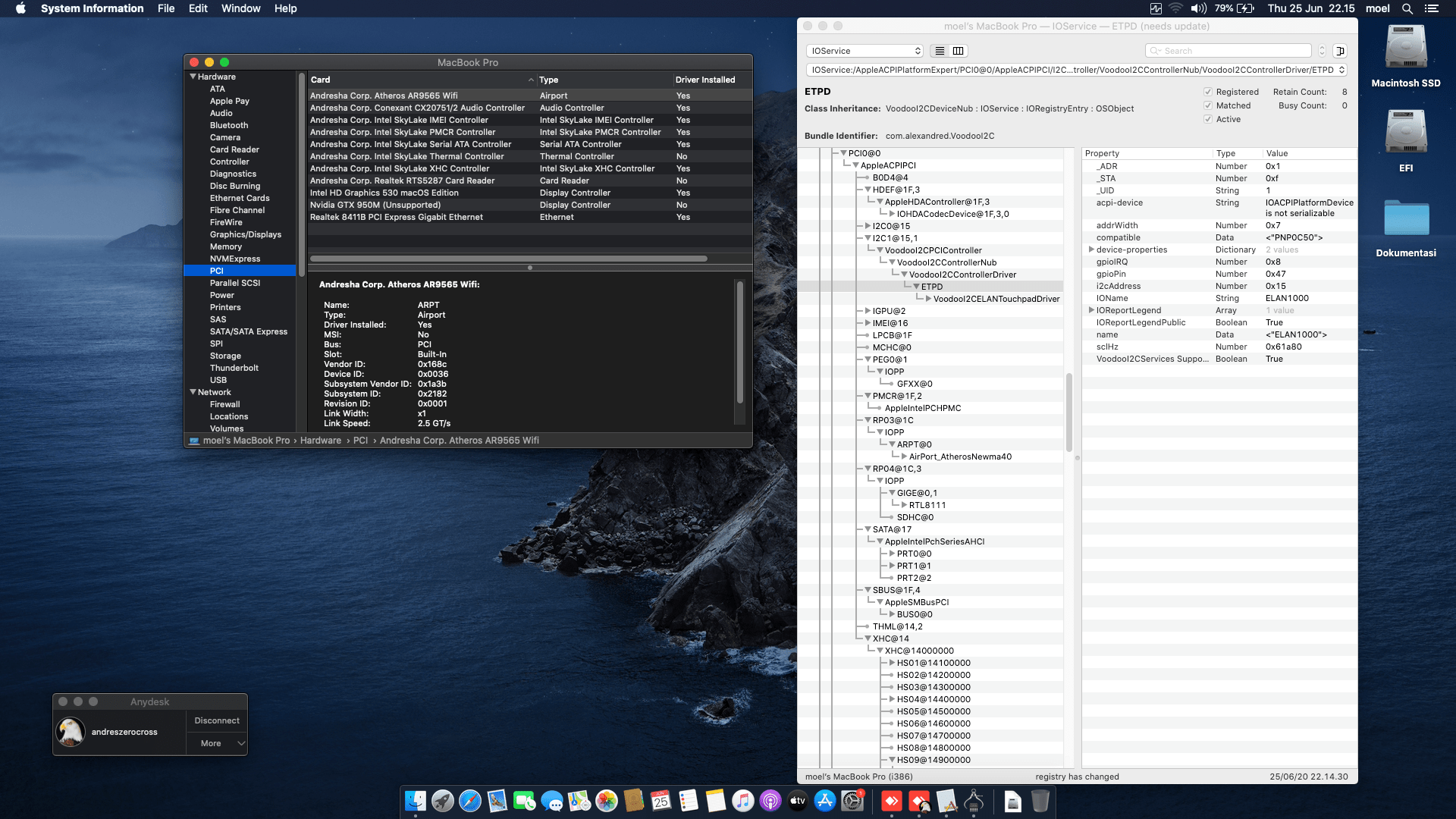Switch to column view in IORegistryExplorer

[x=958, y=51]
